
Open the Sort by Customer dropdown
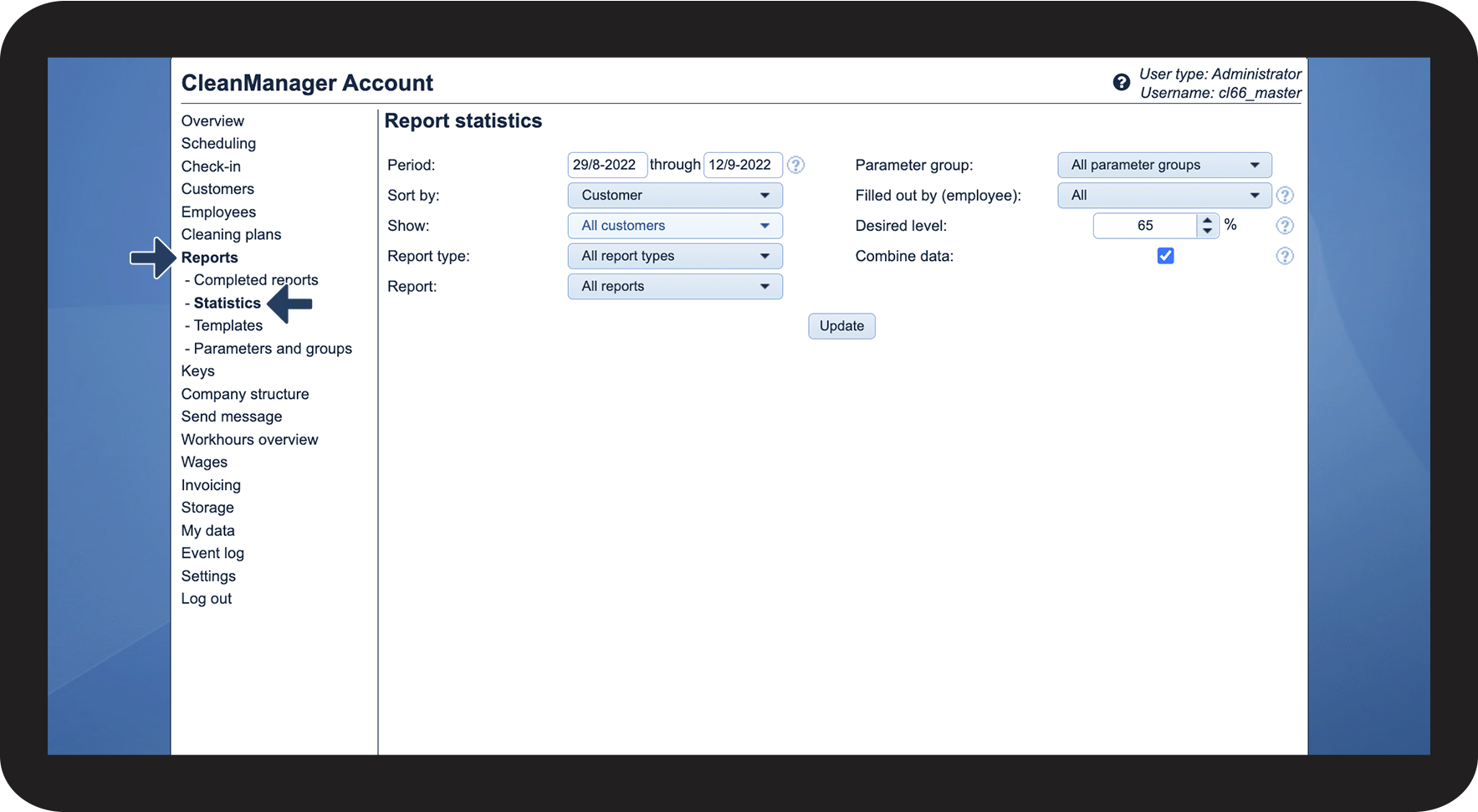(x=675, y=196)
